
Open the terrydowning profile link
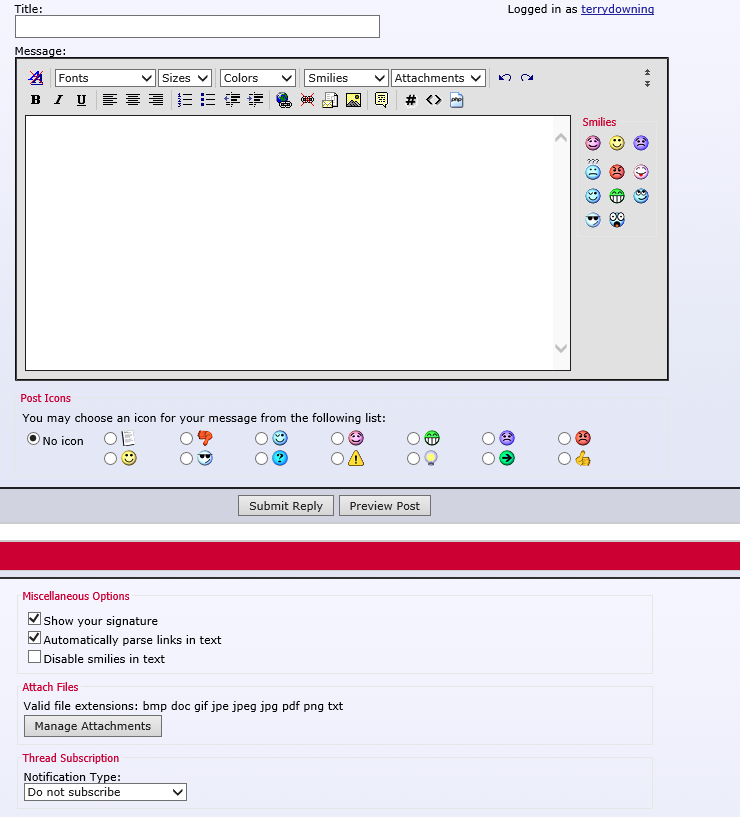tap(618, 9)
